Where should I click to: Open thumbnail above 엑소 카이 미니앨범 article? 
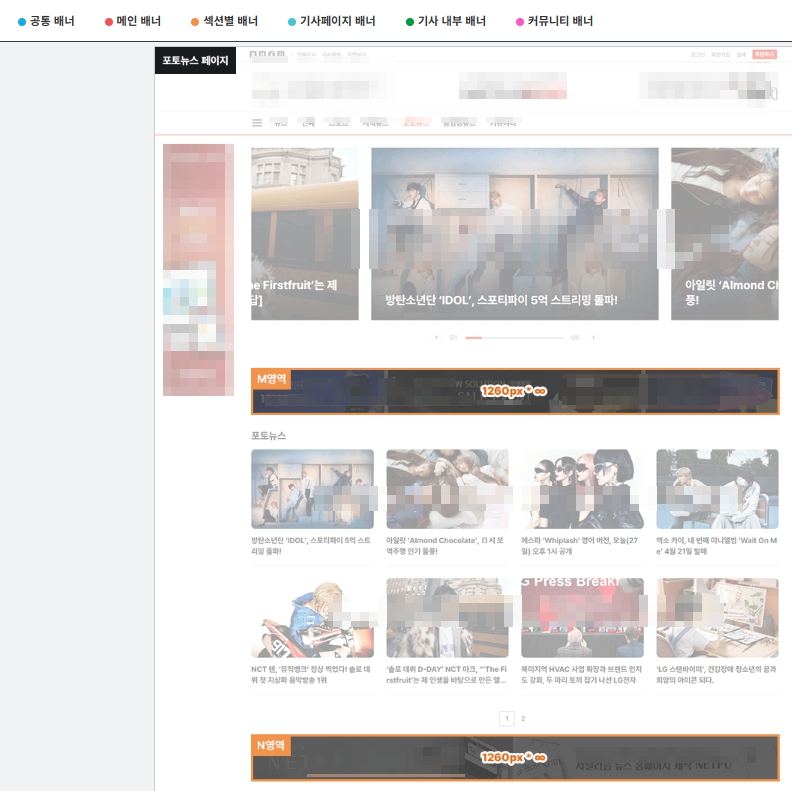coord(717,489)
